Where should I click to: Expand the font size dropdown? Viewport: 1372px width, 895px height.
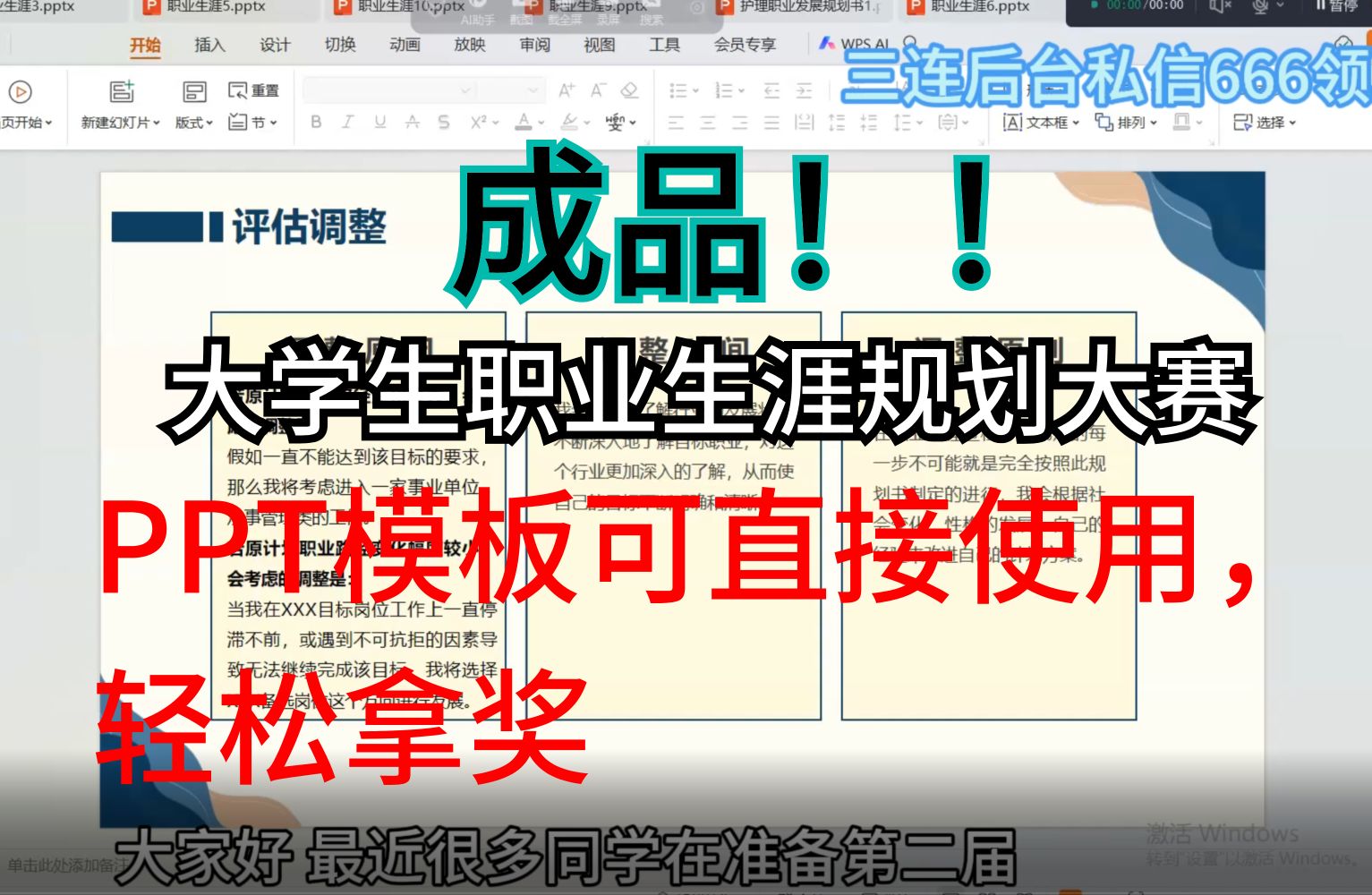click(533, 90)
